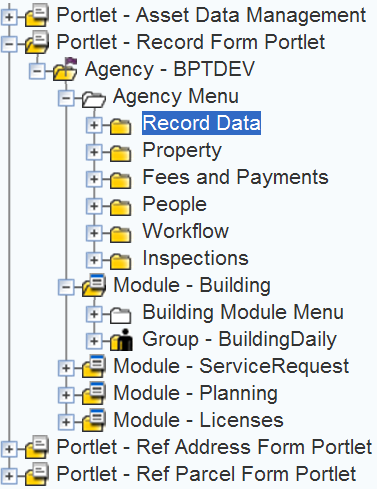Expand the Module - ServiceRequest node

[x=66, y=368]
